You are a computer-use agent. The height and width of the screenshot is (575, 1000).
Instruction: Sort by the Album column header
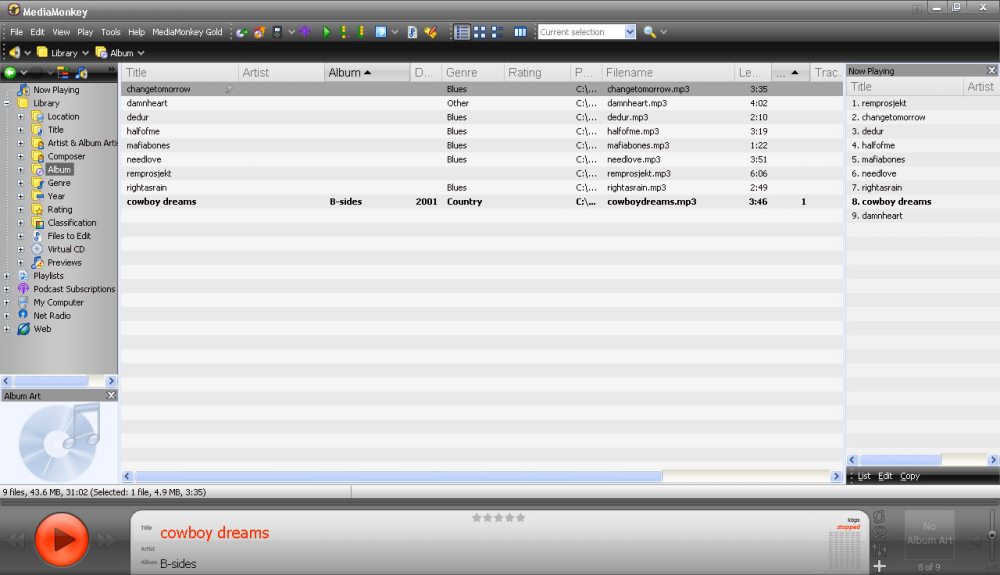tap(367, 73)
